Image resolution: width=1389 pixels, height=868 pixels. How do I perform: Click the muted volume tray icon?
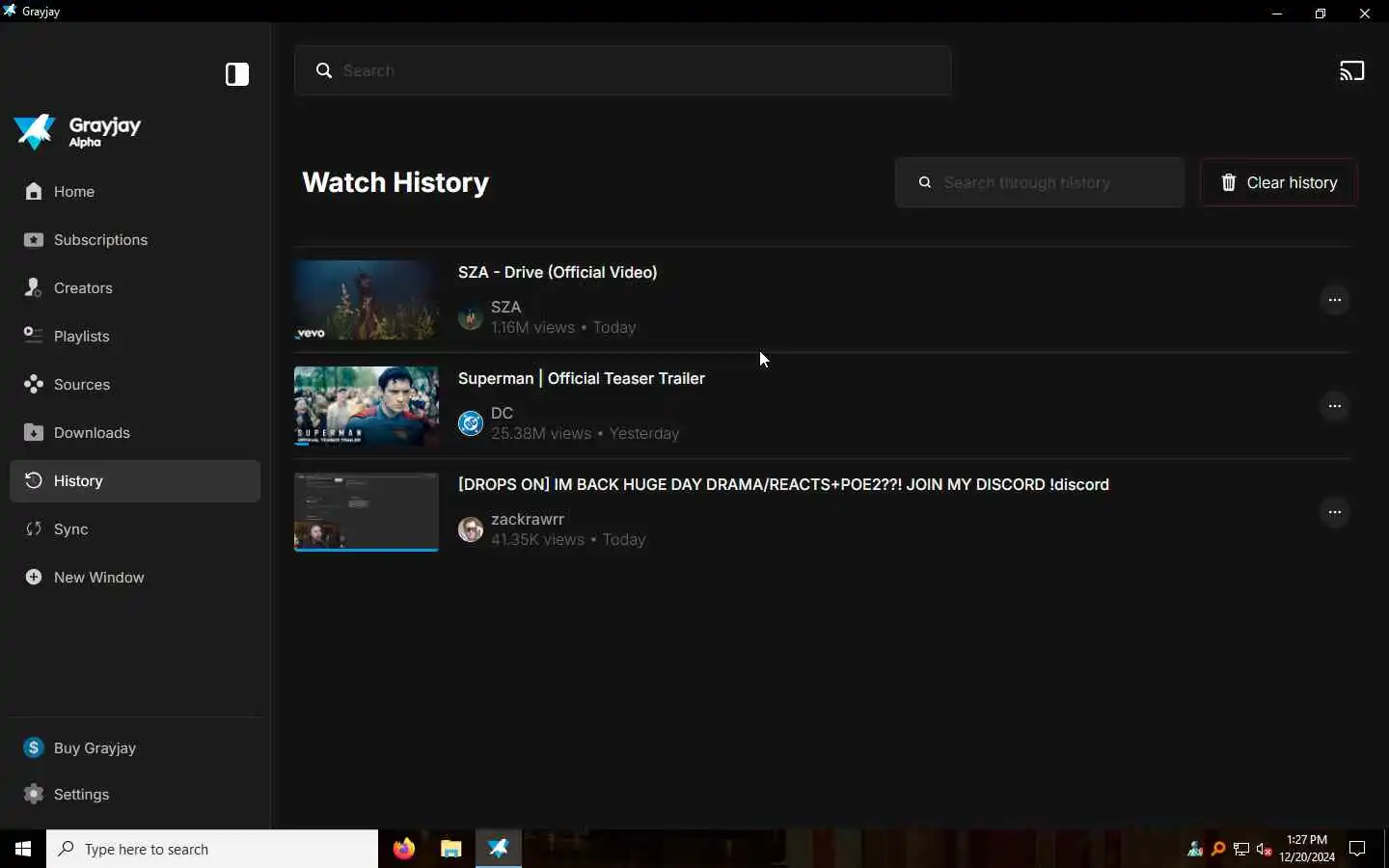pos(1265,850)
